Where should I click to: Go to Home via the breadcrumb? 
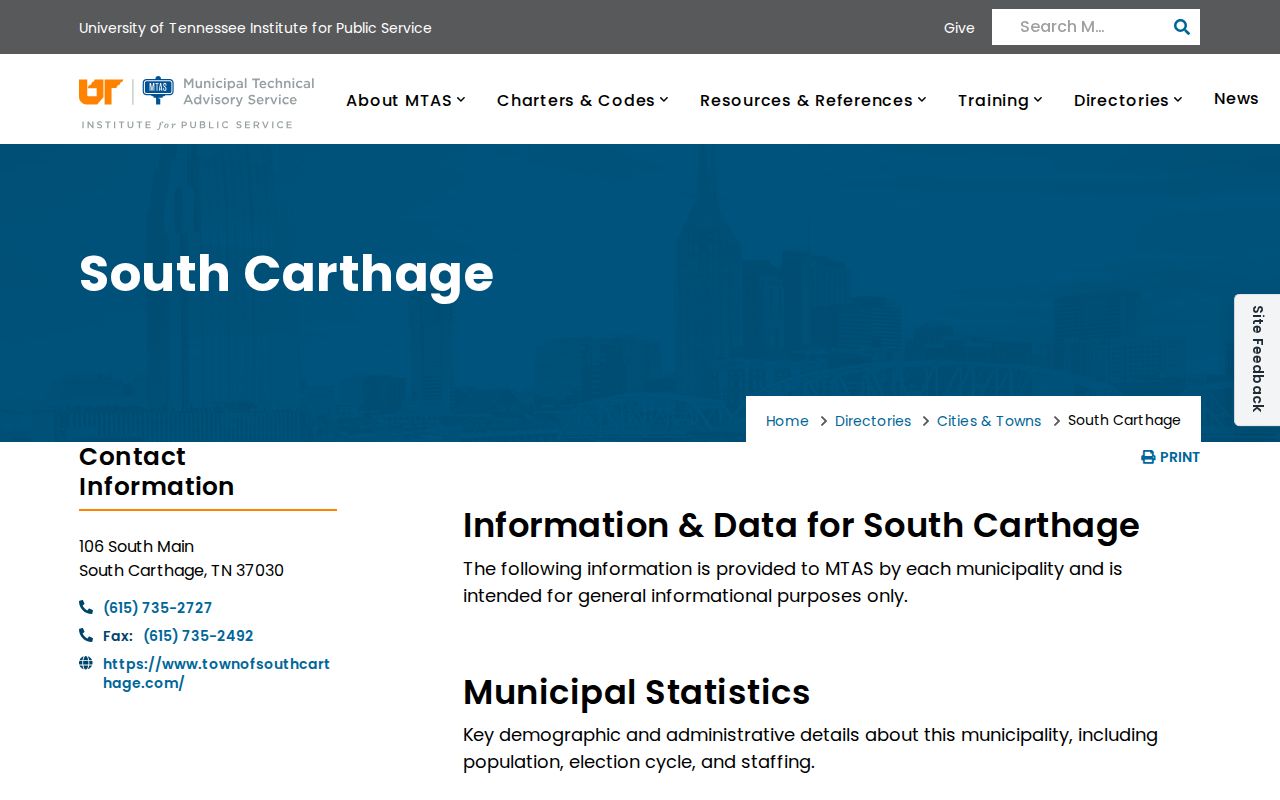787,421
